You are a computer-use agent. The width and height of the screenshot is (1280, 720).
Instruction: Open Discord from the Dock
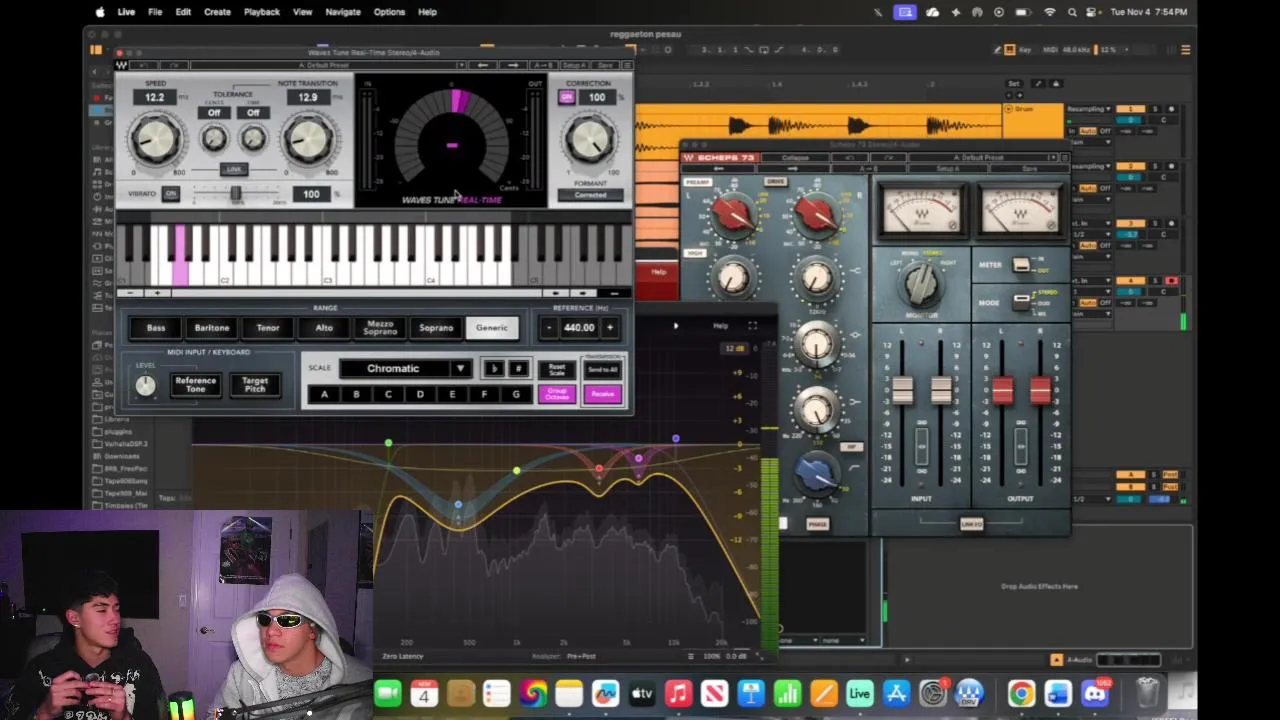tap(1095, 693)
